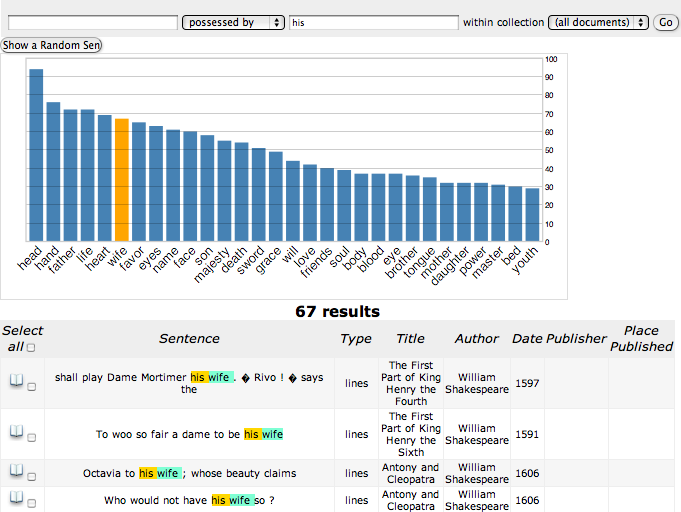The height and width of the screenshot is (512, 681).
Task: Check the box for 'Who would not have' row
Action: (x=31, y=504)
